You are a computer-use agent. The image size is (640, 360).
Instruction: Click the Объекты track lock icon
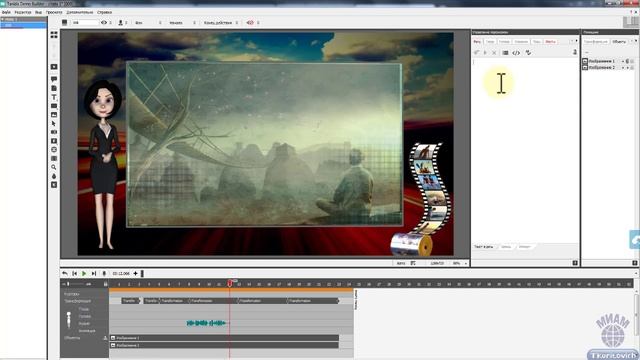(105, 338)
